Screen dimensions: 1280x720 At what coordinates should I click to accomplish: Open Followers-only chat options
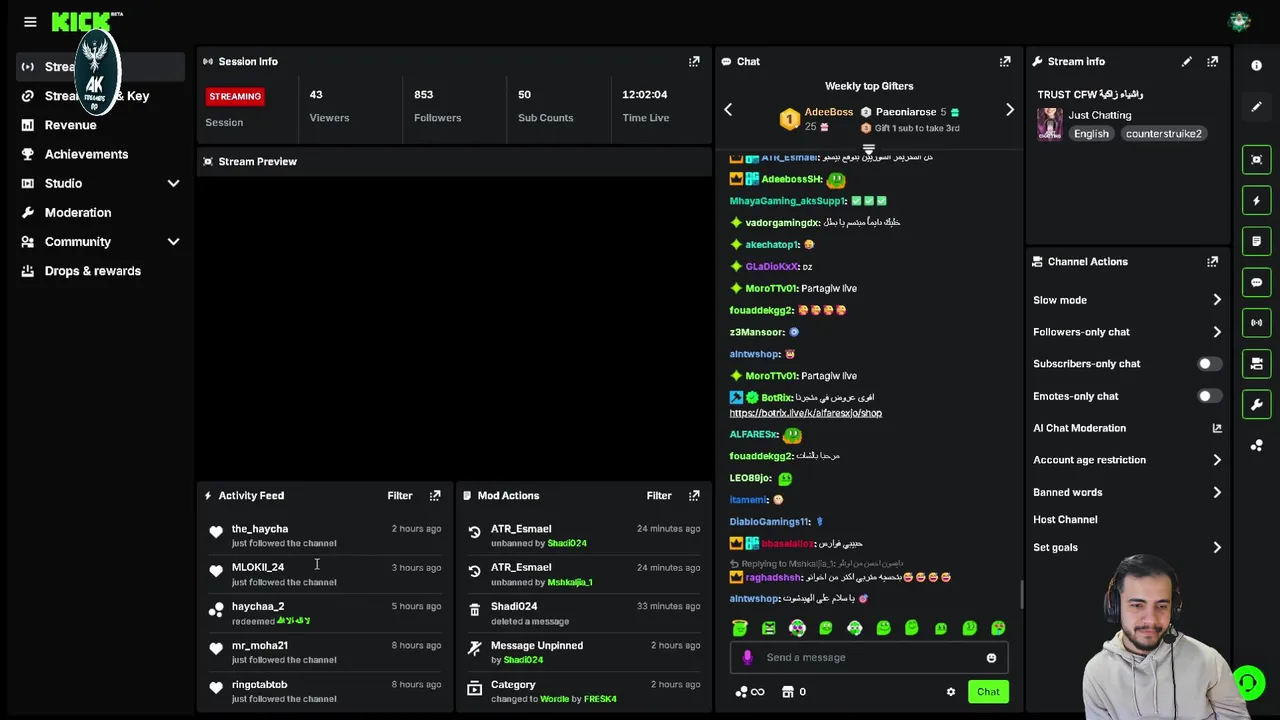[1128, 332]
